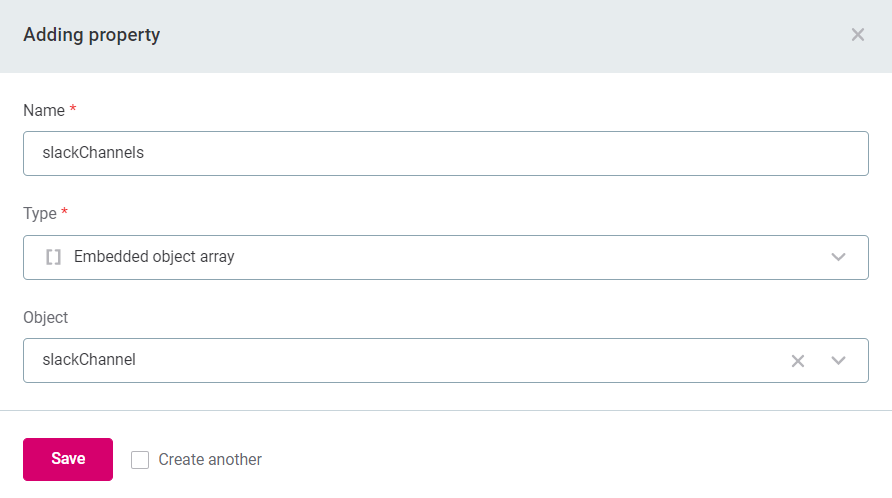Focus the Name input field
This screenshot has width=892, height=498.
tap(445, 154)
